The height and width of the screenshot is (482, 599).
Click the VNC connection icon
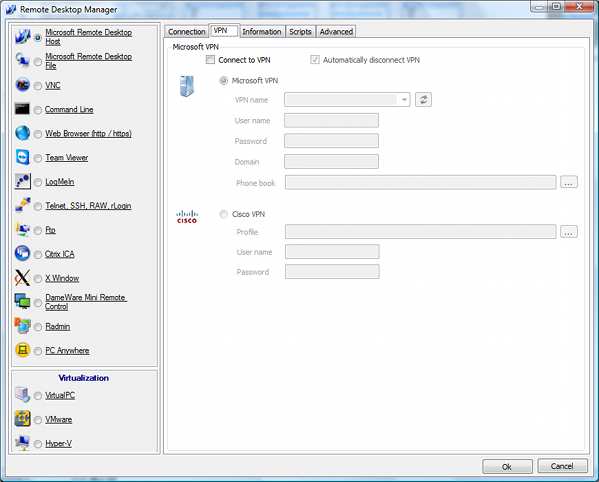(x=23, y=85)
